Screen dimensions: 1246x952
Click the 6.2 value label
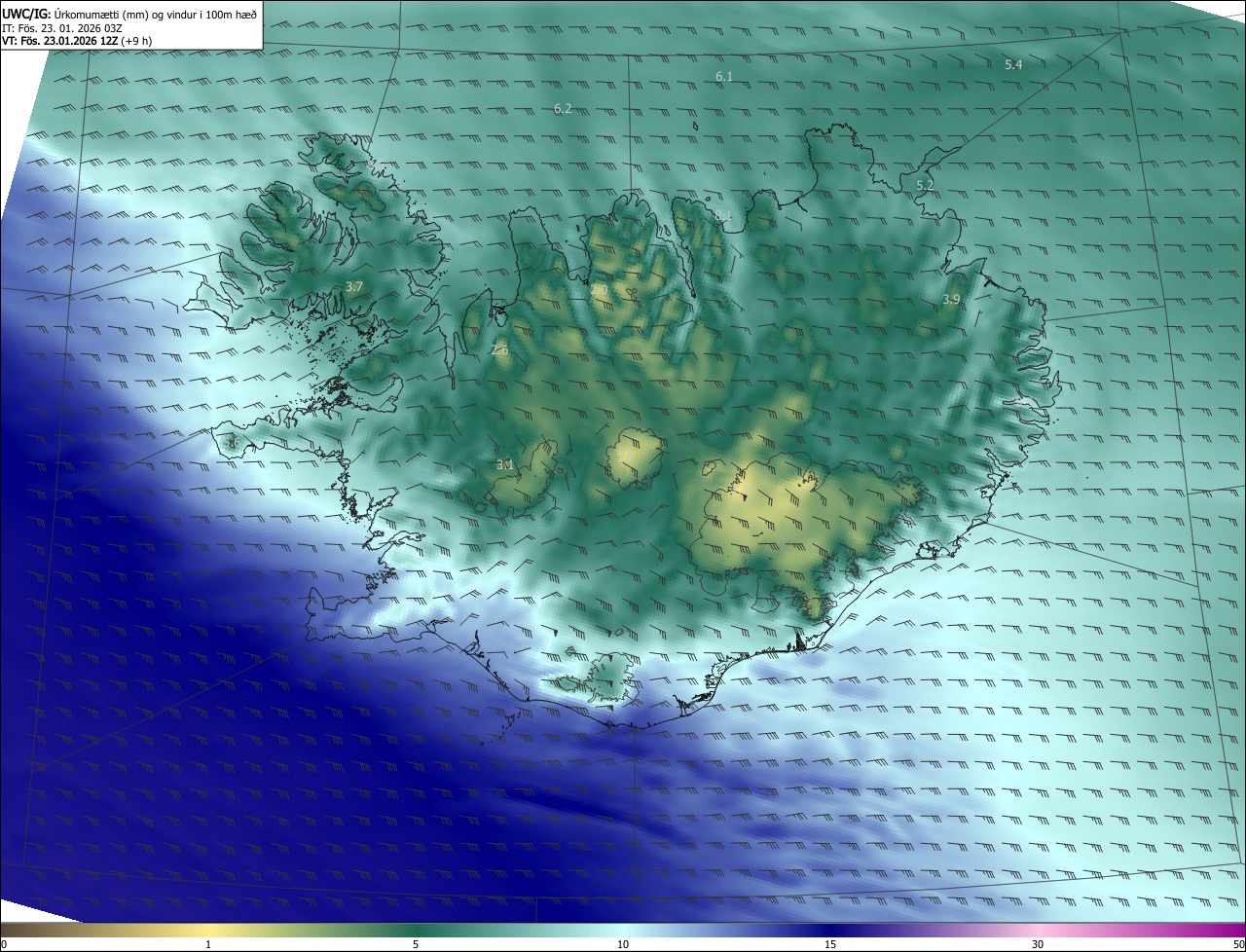tap(563, 109)
